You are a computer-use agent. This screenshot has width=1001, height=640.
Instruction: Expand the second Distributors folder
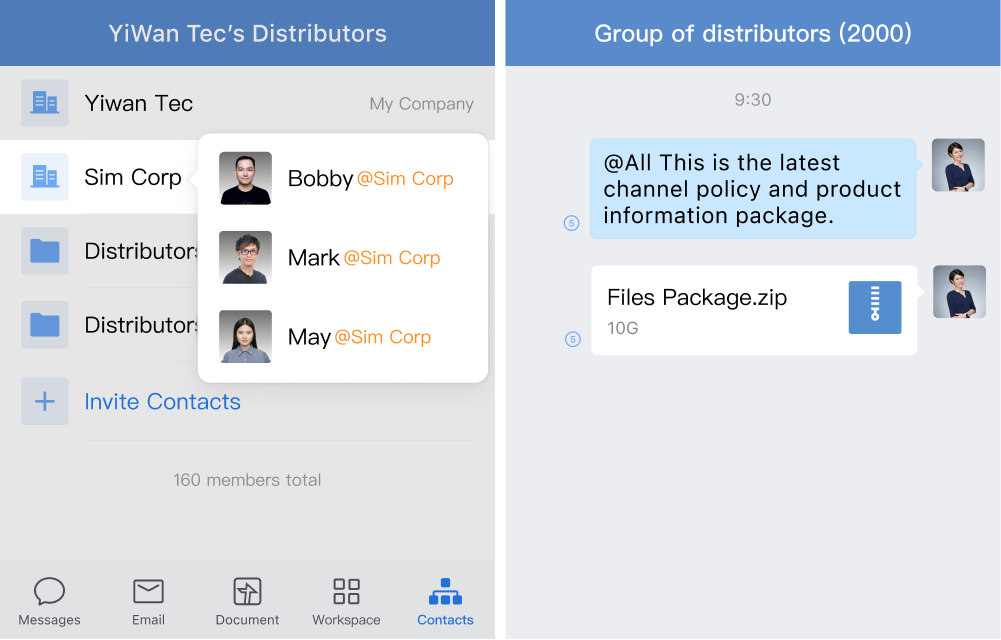pos(99,325)
